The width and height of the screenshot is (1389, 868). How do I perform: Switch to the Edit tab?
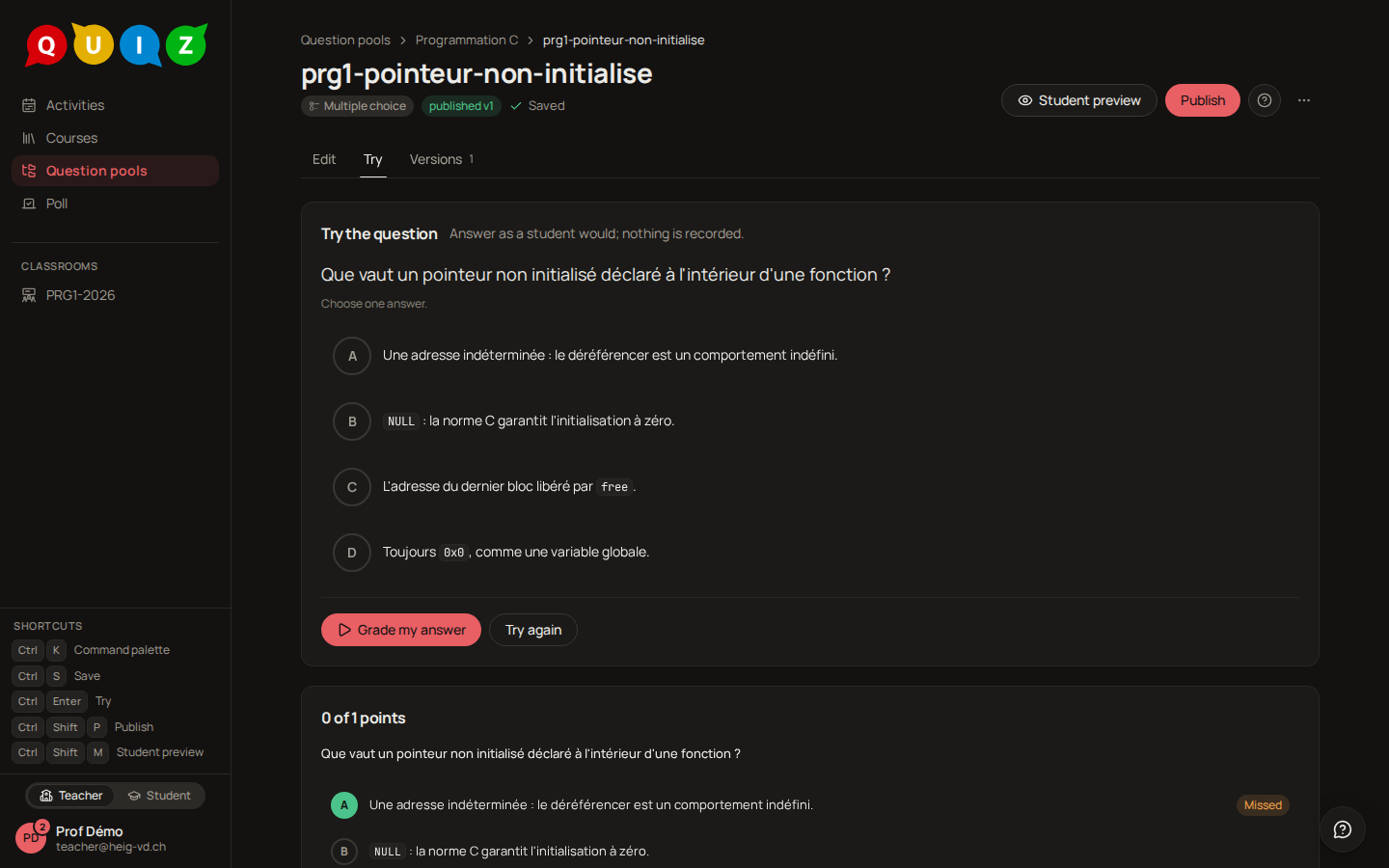click(324, 159)
